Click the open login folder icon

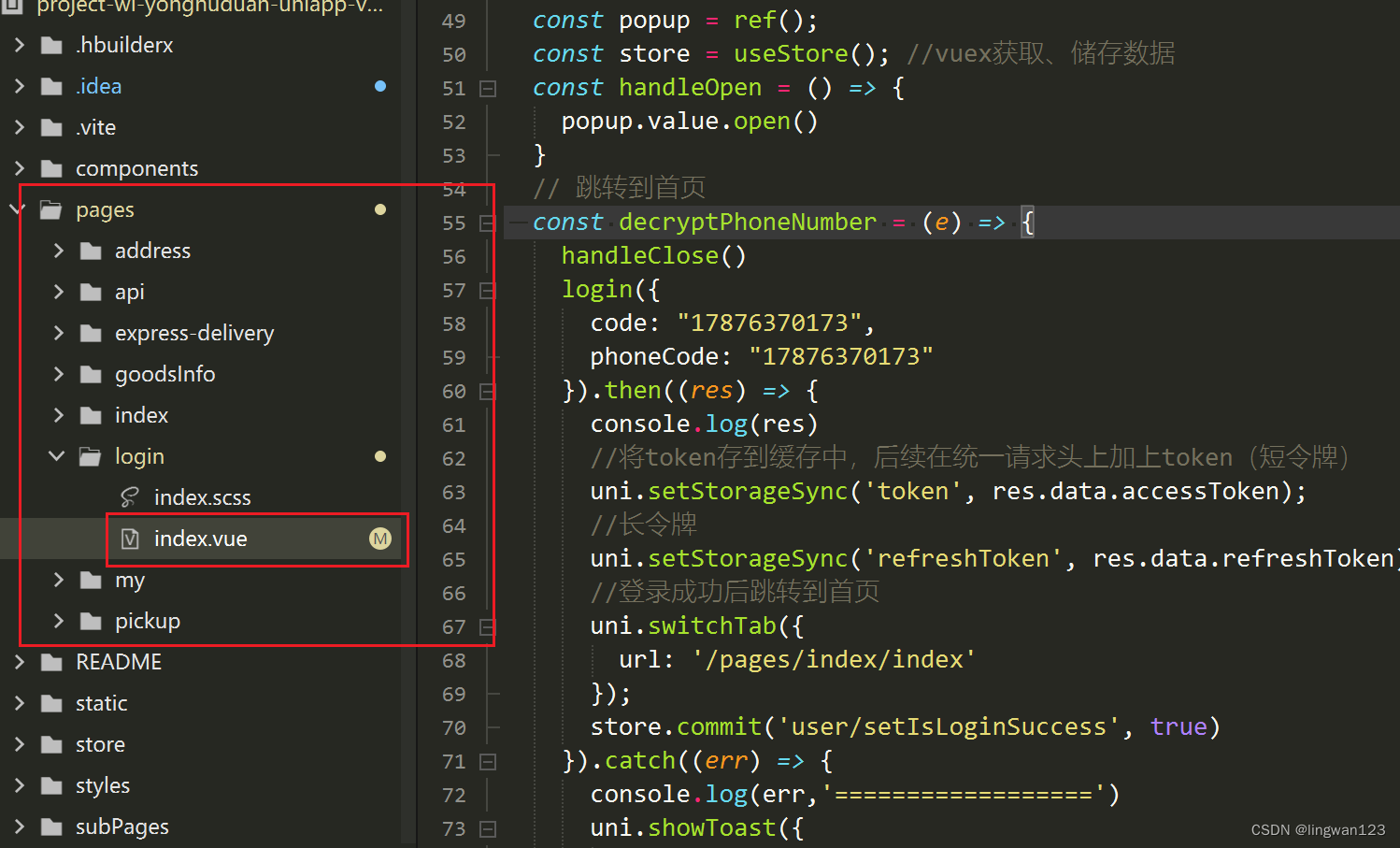(91, 456)
